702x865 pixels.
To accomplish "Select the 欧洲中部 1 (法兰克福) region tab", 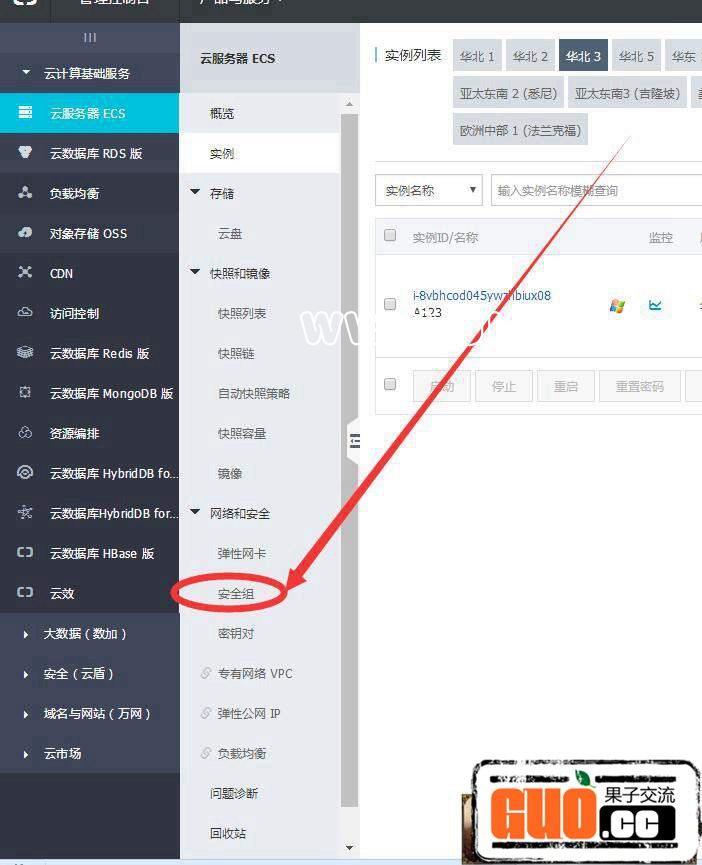I will click(x=519, y=130).
